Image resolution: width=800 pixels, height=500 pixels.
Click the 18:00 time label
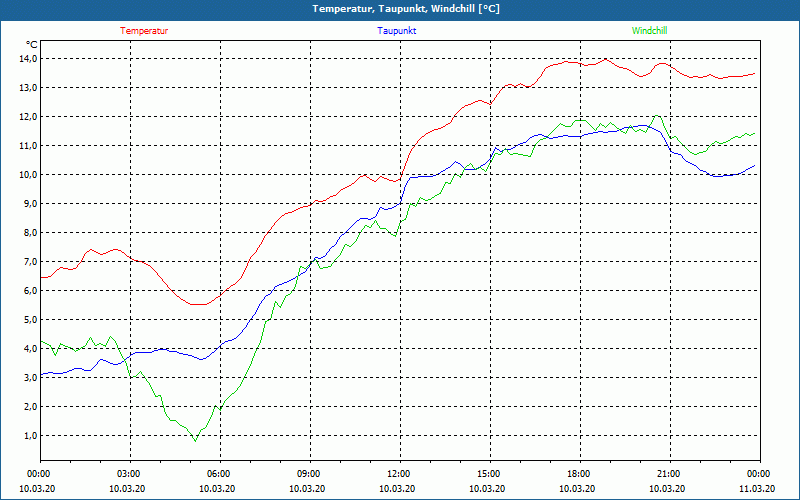[x=580, y=474]
